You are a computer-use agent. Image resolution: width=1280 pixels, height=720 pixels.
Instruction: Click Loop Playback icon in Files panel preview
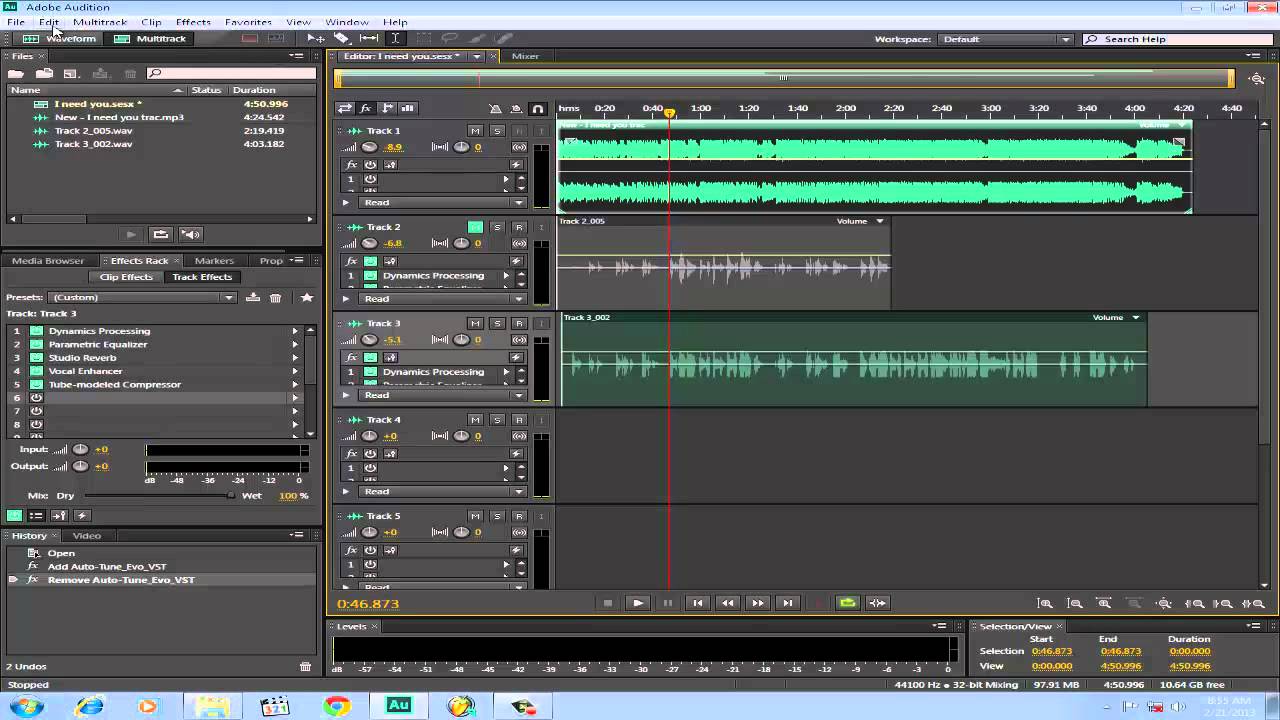160,234
